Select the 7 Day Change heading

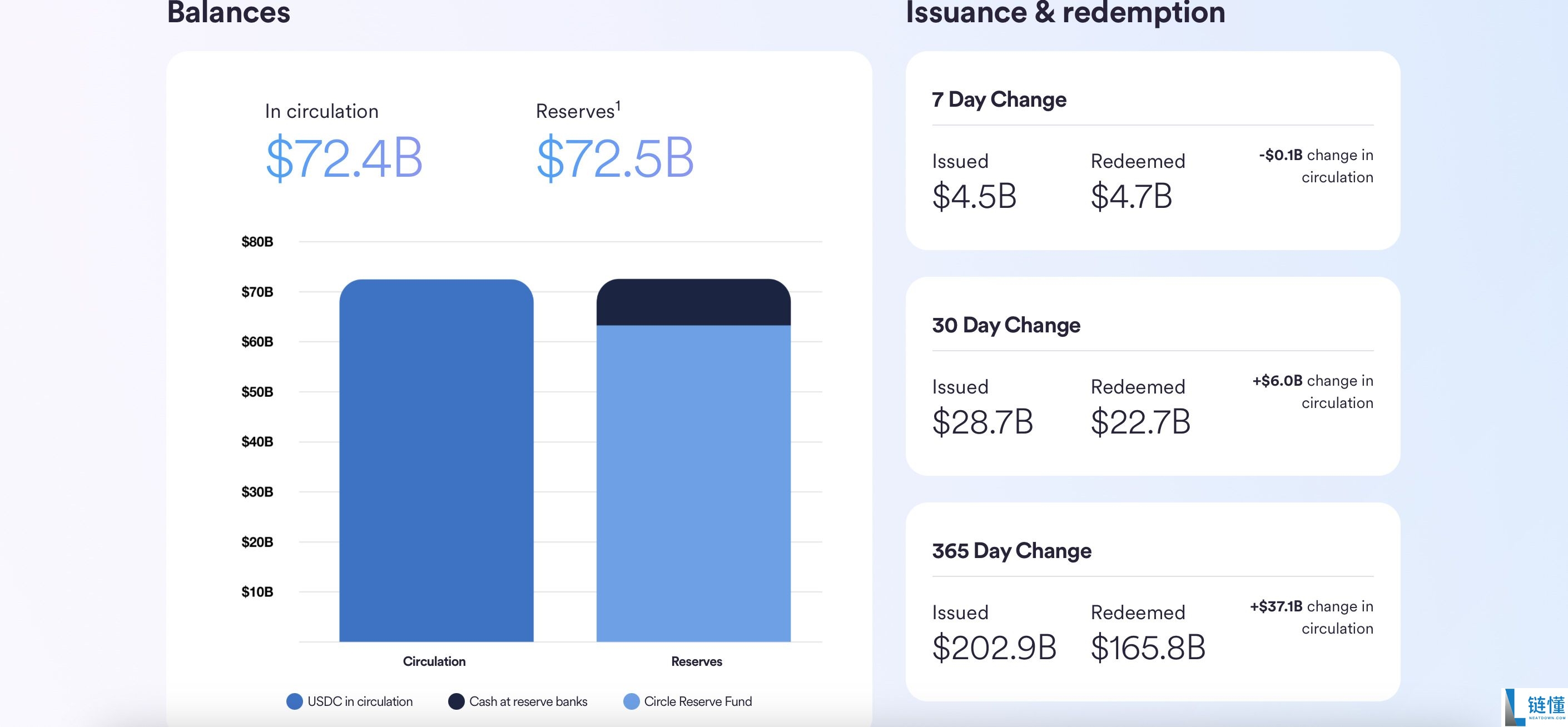click(999, 99)
